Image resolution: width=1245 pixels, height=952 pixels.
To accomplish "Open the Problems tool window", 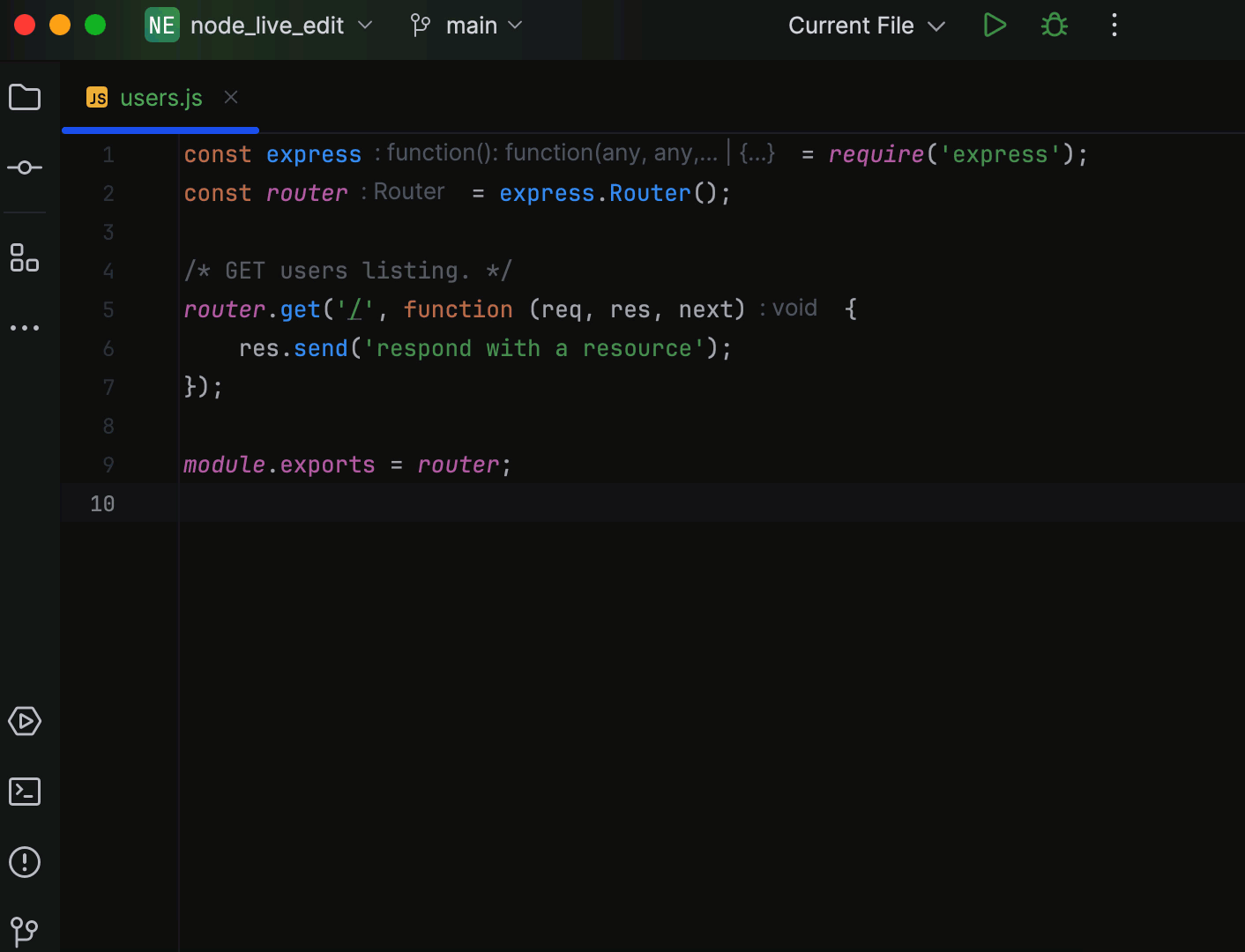I will pyautogui.click(x=25, y=863).
